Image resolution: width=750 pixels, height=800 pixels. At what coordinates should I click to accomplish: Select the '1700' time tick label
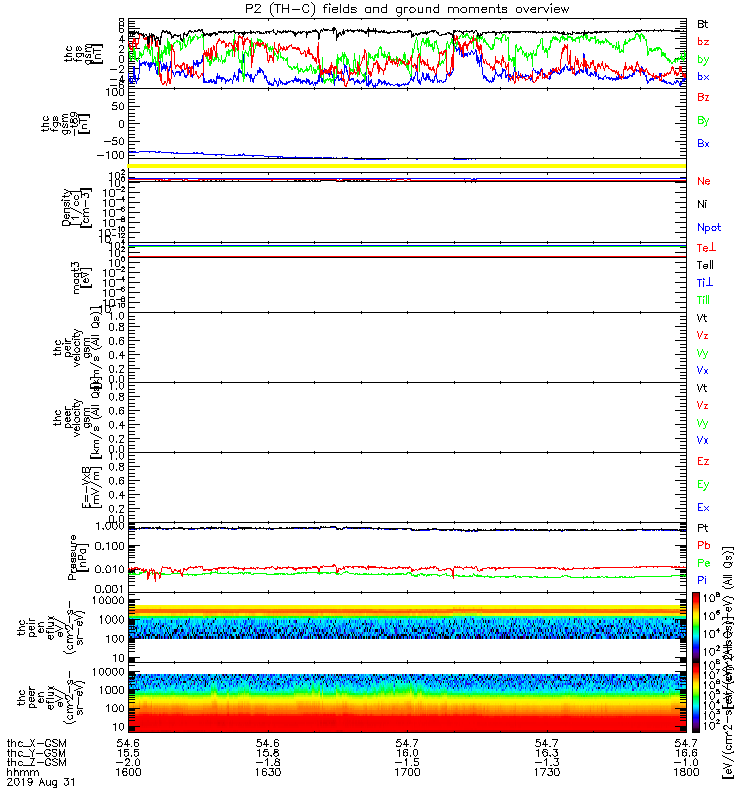(x=407, y=772)
